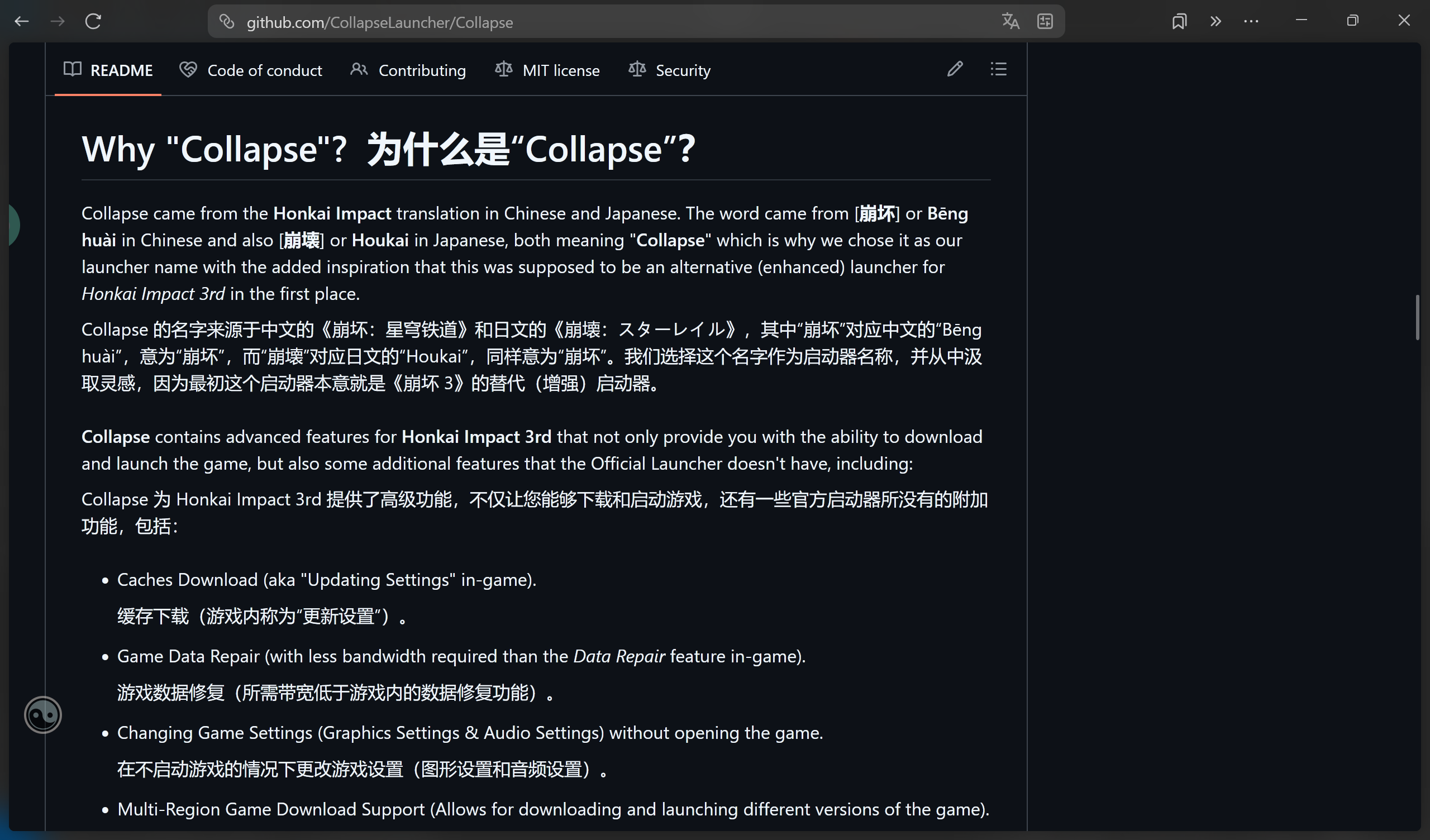The width and height of the screenshot is (1430, 840).
Task: Click the site info icon beside URL
Action: tap(227, 22)
